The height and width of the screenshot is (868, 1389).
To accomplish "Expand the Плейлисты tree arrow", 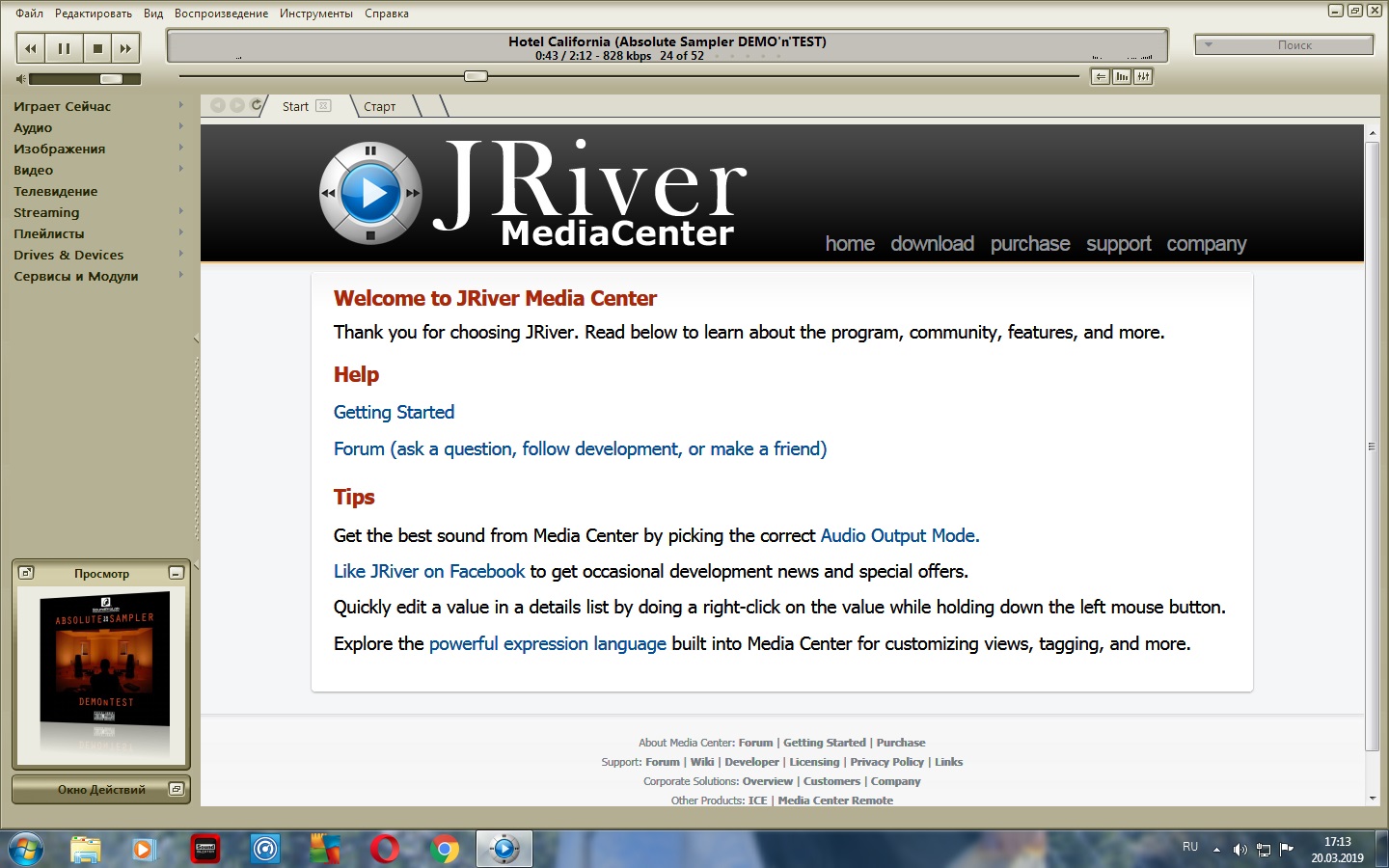I will coord(180,232).
